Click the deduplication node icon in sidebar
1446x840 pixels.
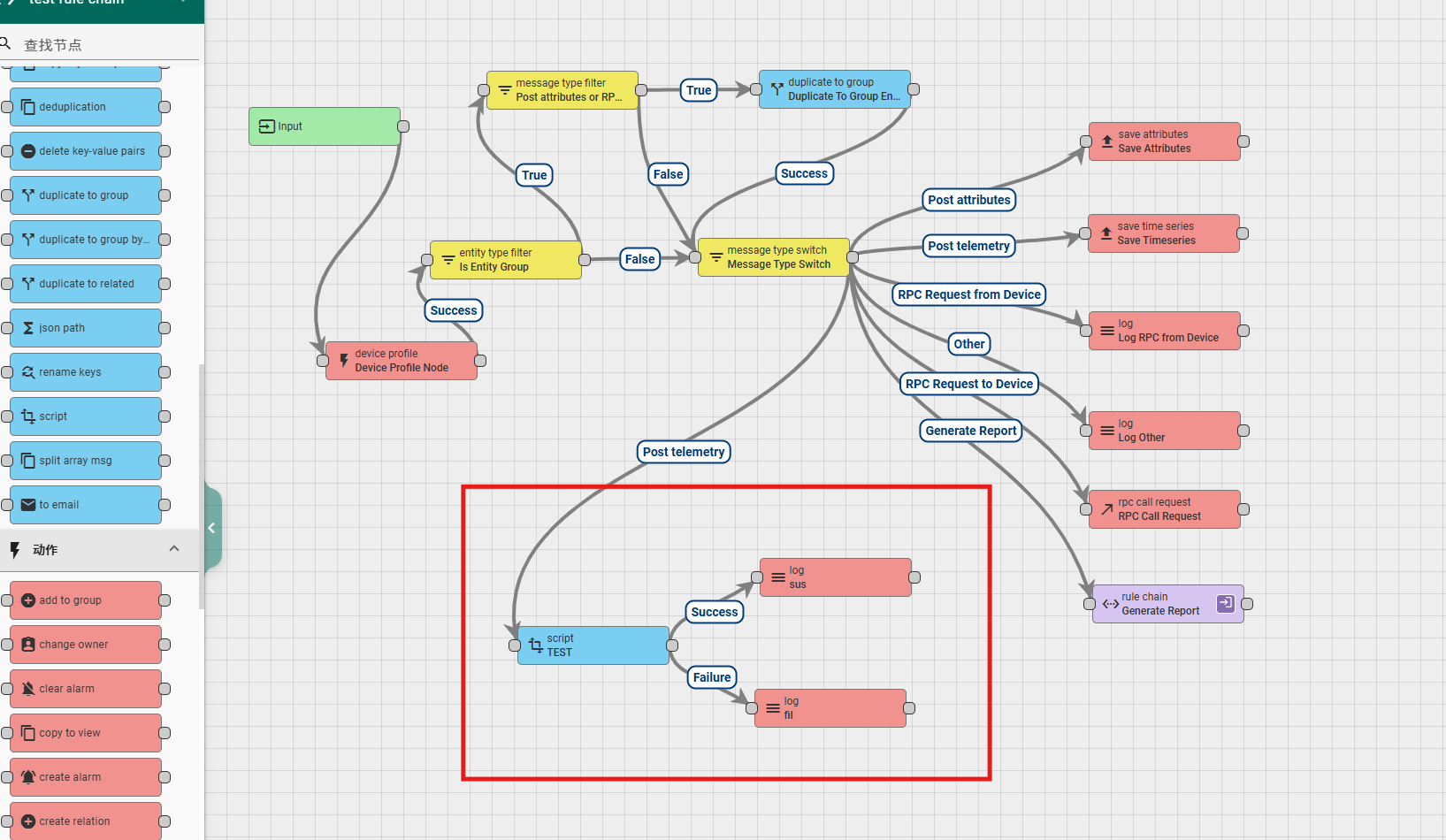tap(28, 107)
